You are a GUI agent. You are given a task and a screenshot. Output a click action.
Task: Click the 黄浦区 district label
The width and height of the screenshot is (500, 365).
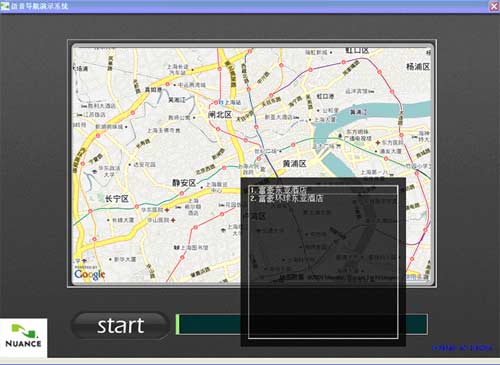[294, 163]
